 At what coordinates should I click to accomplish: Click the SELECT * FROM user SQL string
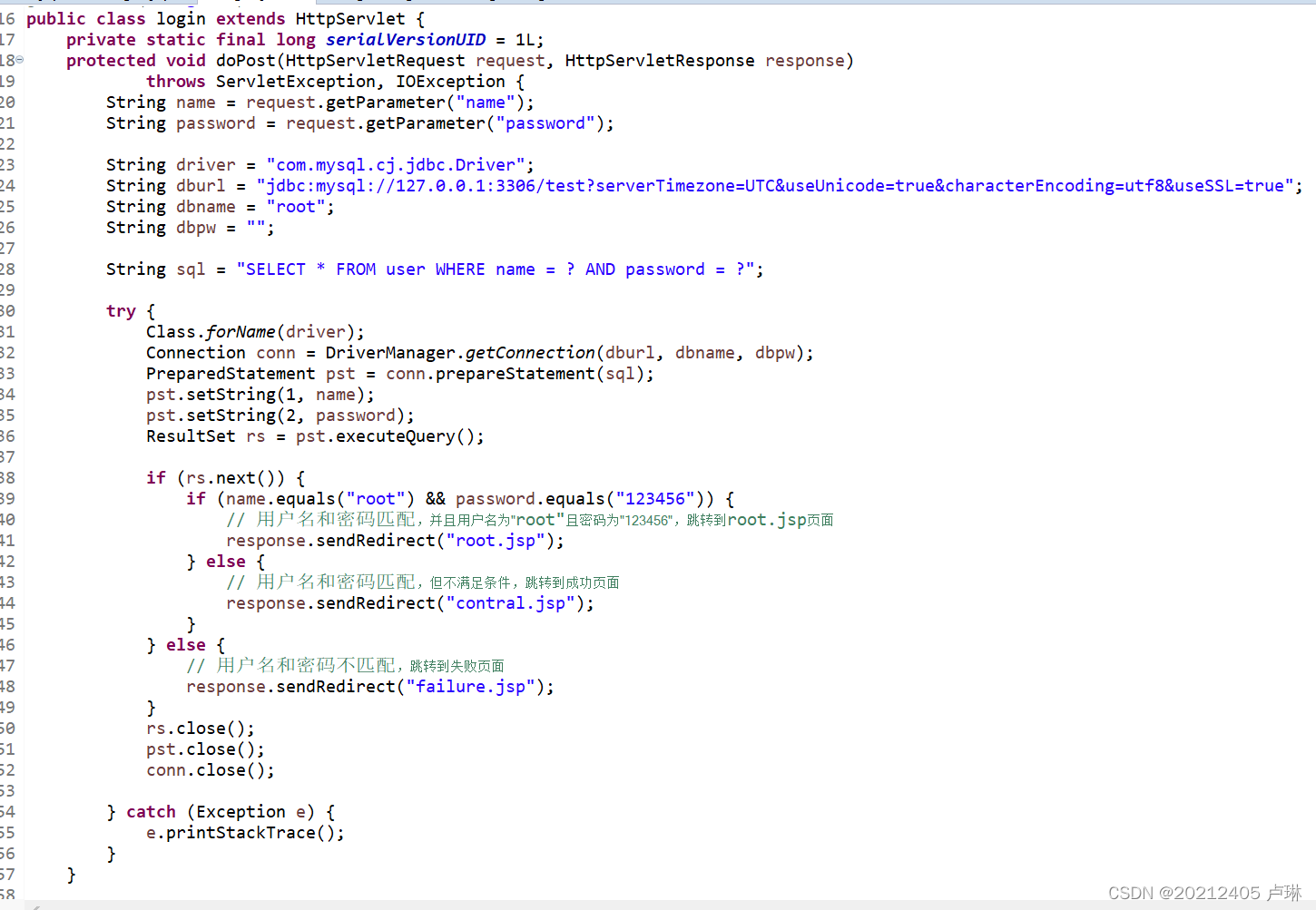(495, 269)
